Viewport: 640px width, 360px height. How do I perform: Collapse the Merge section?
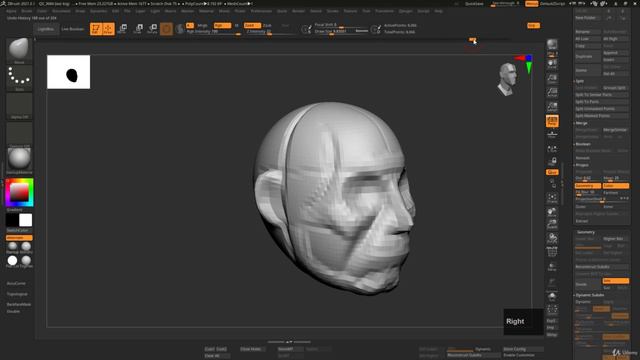coord(581,123)
